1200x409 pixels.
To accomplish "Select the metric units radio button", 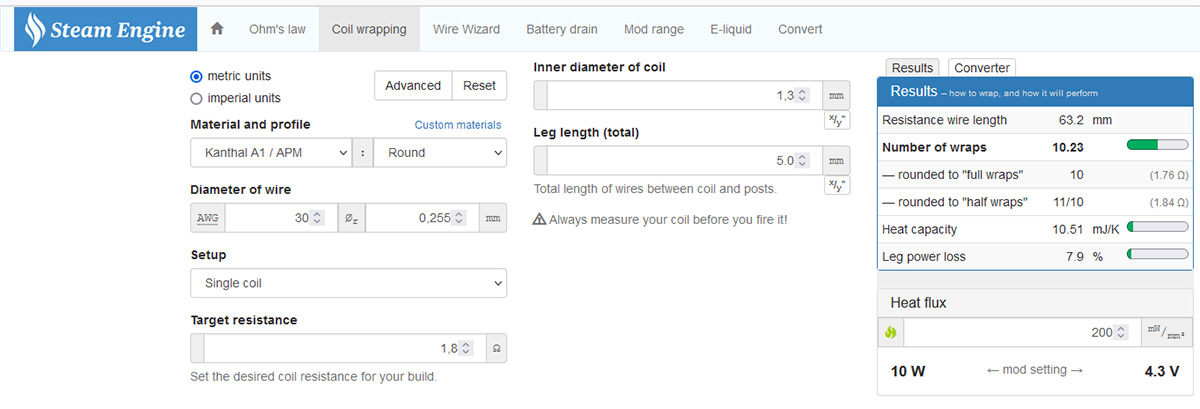I will coord(196,76).
